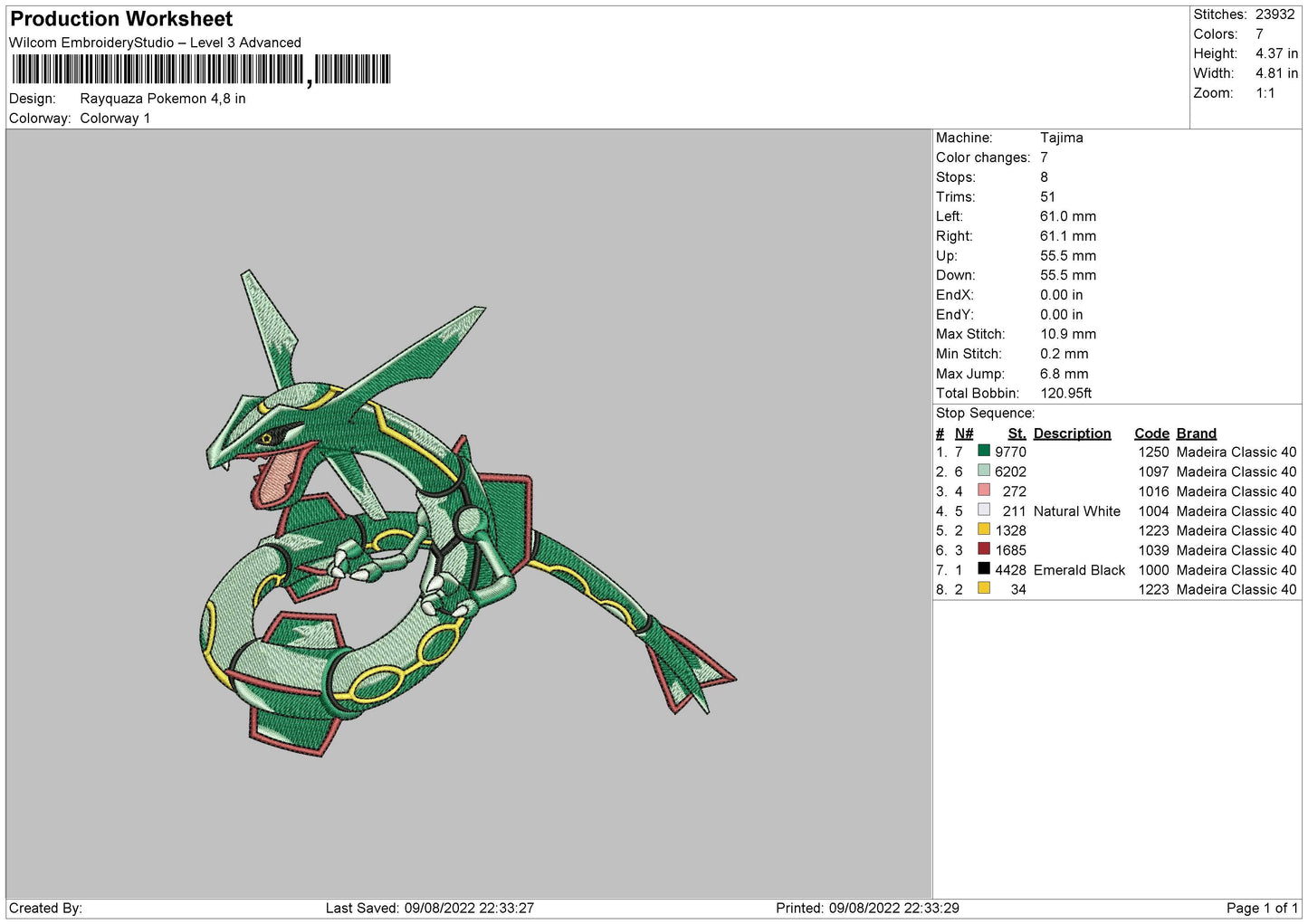
Task: Click the 'Colorway 1' value
Action: [115, 119]
